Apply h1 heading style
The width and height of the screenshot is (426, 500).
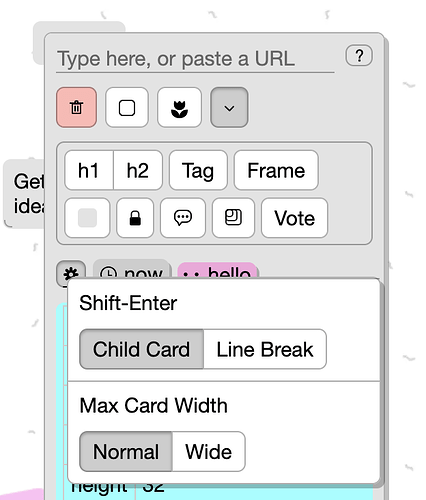coord(89,170)
